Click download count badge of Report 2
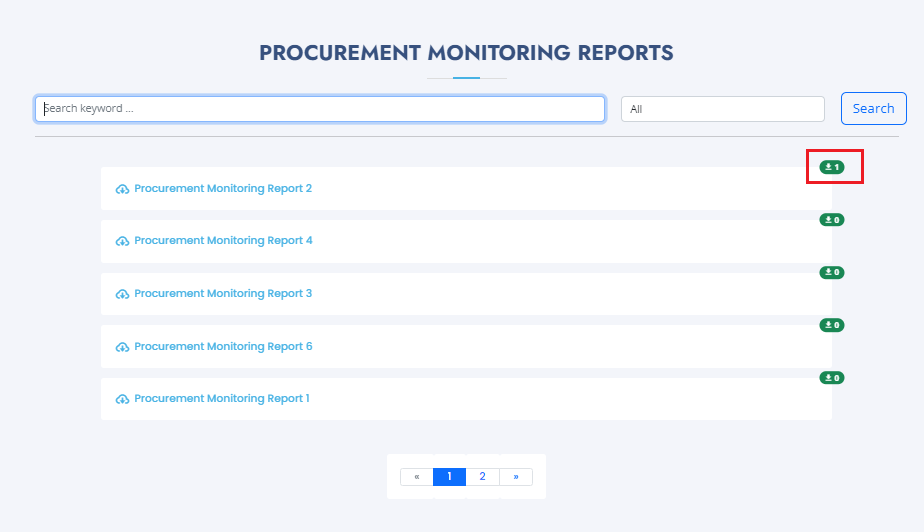Image resolution: width=924 pixels, height=532 pixels. point(831,167)
